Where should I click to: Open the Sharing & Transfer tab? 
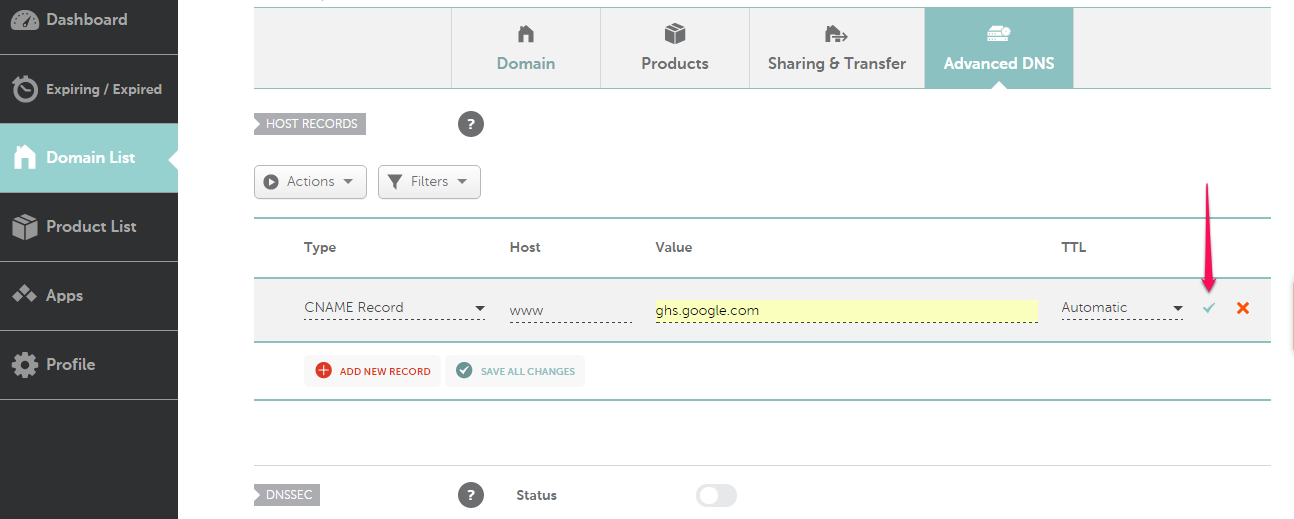pos(837,48)
